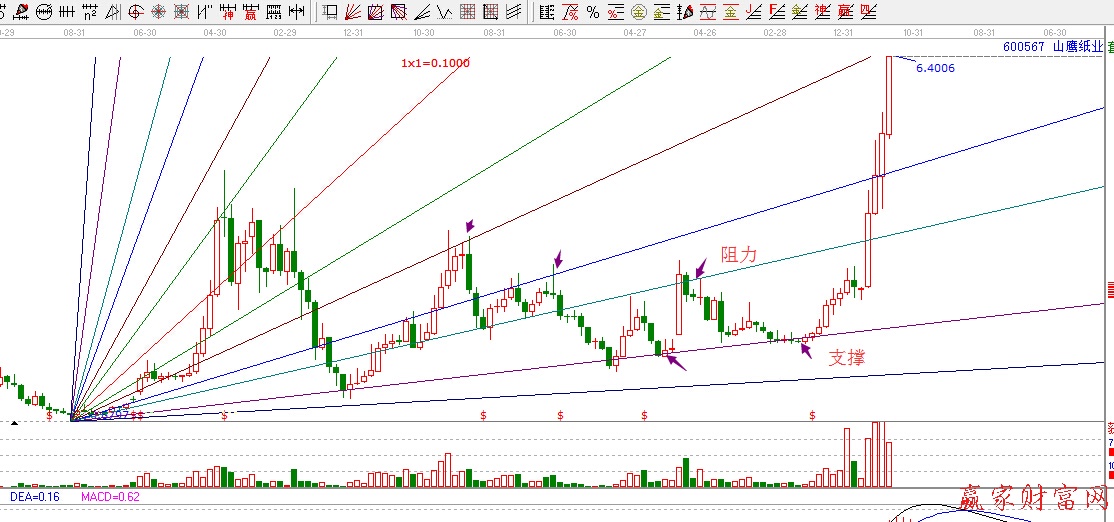The height and width of the screenshot is (522, 1114).
Task: Select the 阻力 resistance text annotation
Action: [739, 255]
